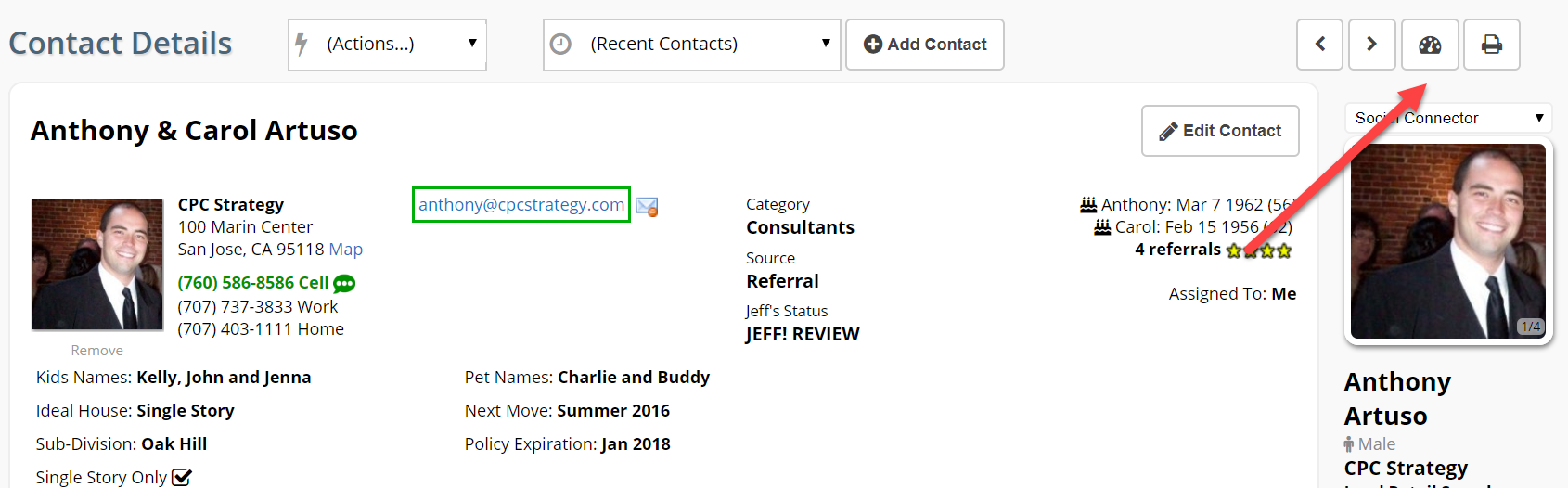Open the Actions dropdown

387,45
